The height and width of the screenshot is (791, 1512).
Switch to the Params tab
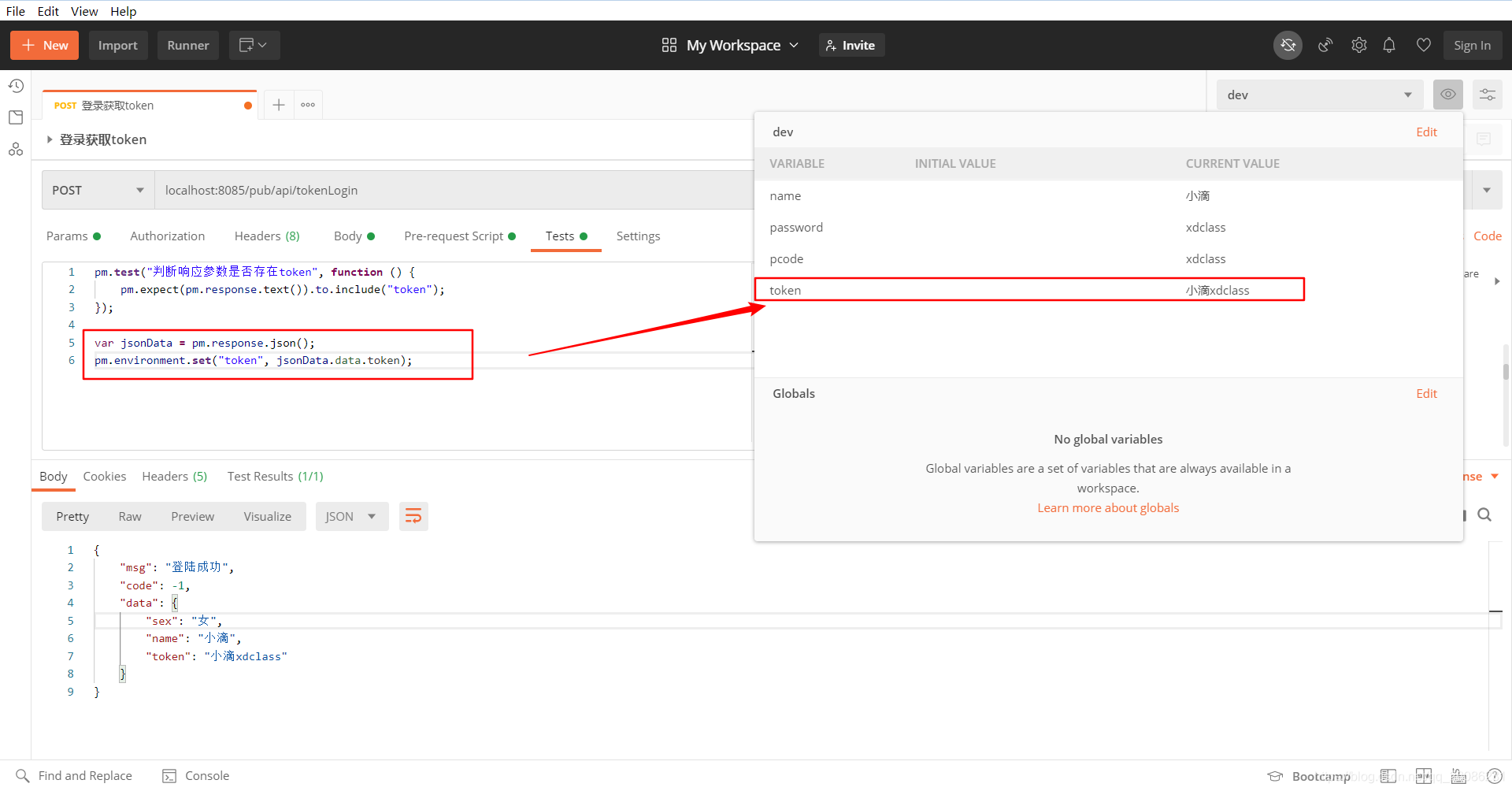point(73,236)
